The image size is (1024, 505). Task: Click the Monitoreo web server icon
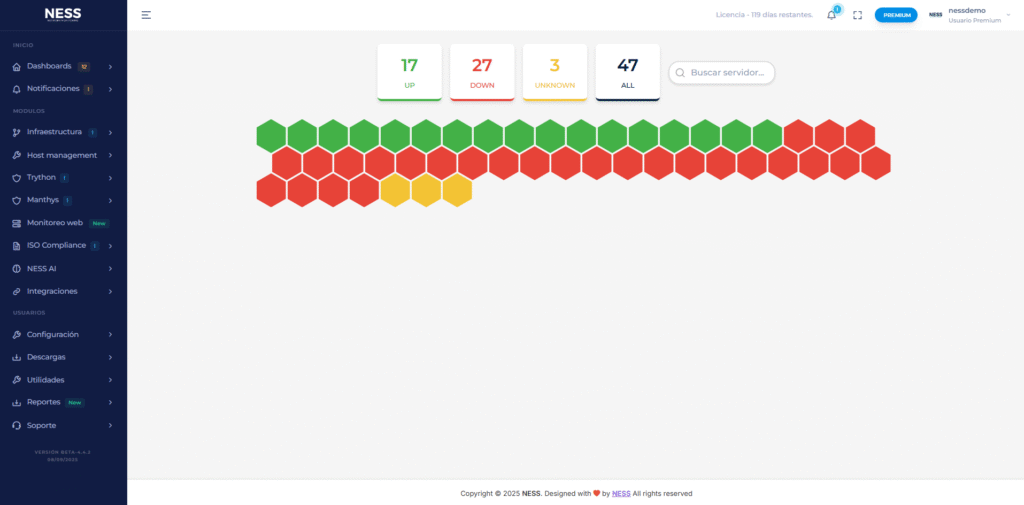16,223
